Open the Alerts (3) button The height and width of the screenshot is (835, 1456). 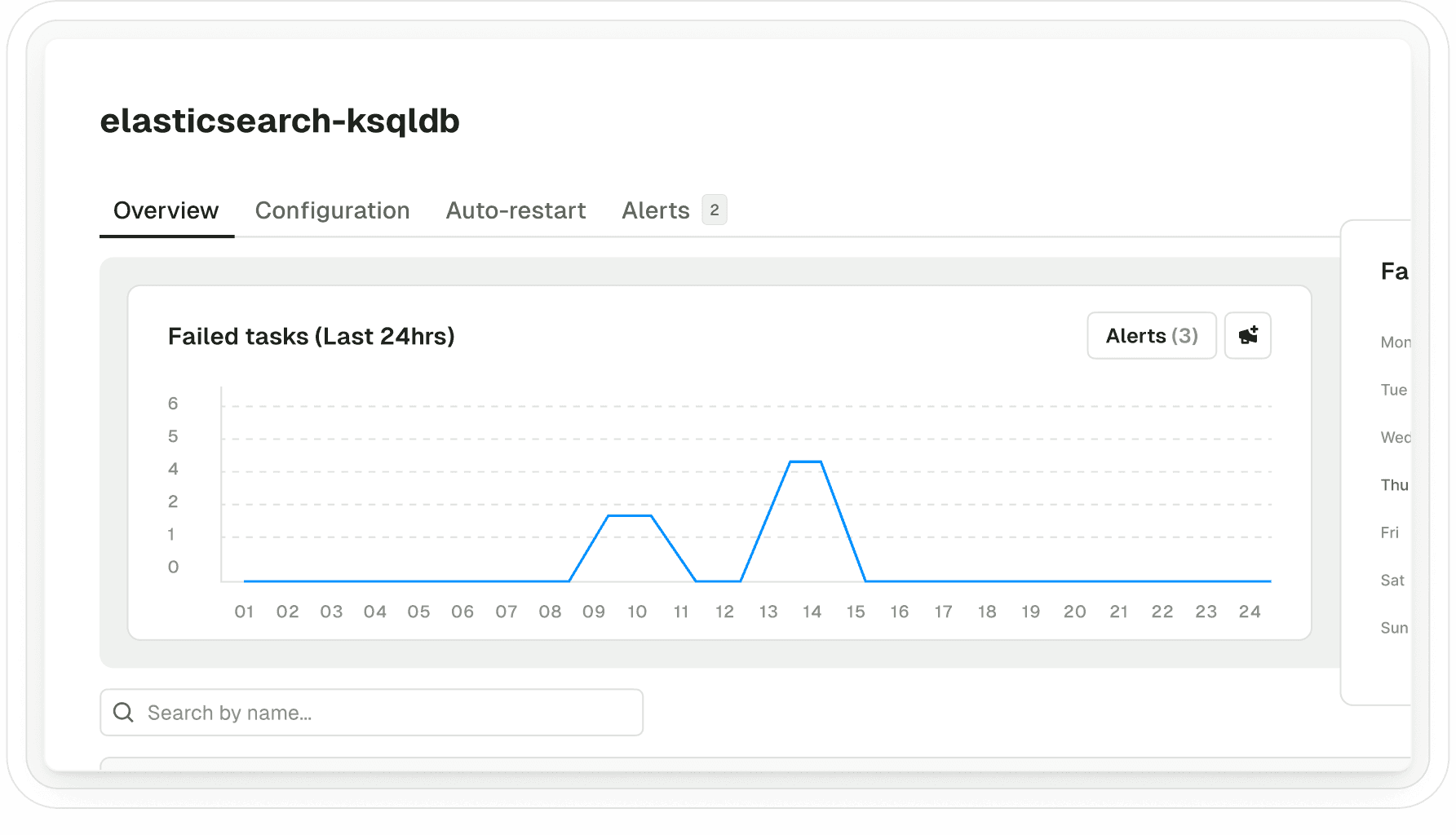(1151, 335)
